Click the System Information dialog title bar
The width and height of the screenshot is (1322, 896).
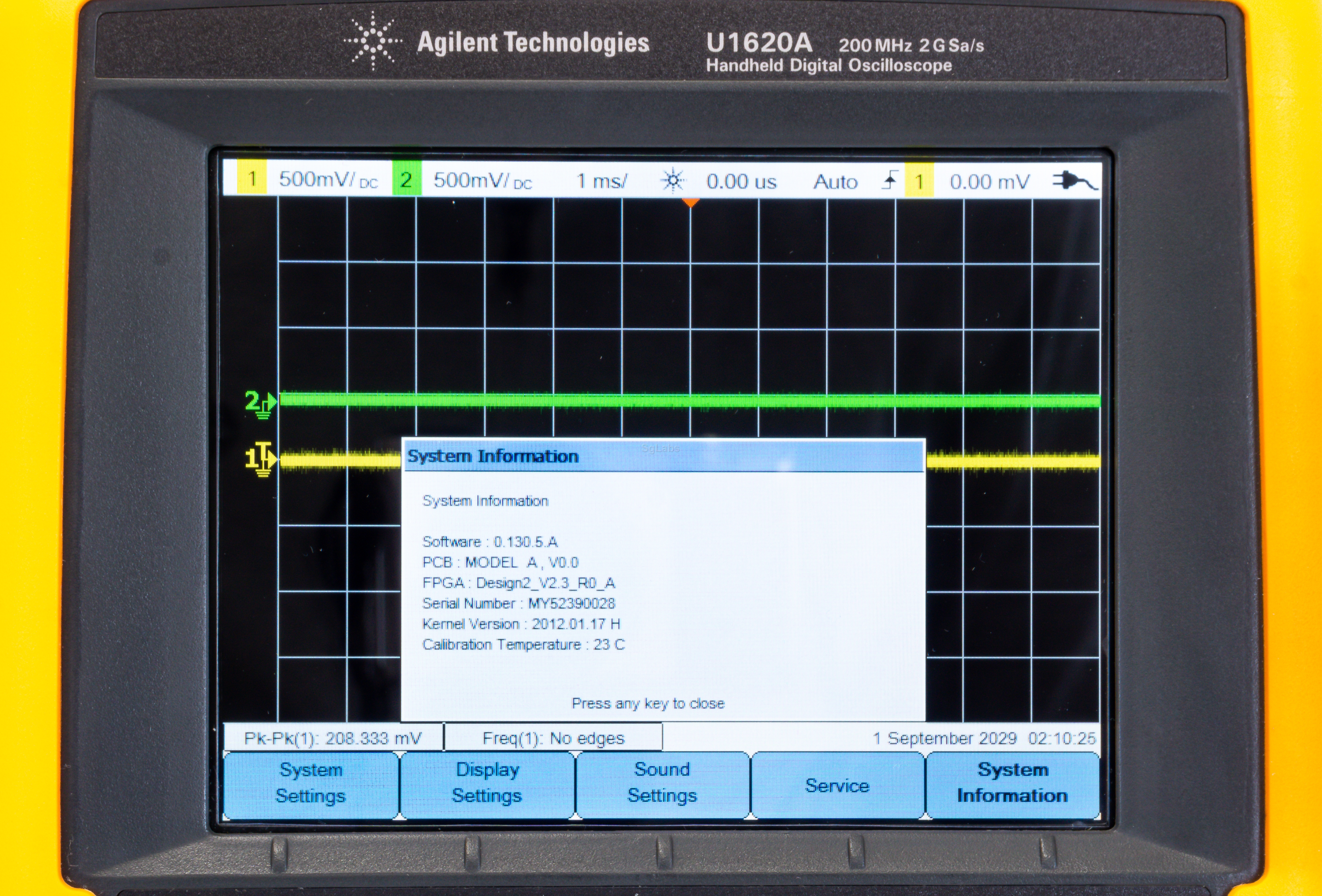tap(663, 456)
